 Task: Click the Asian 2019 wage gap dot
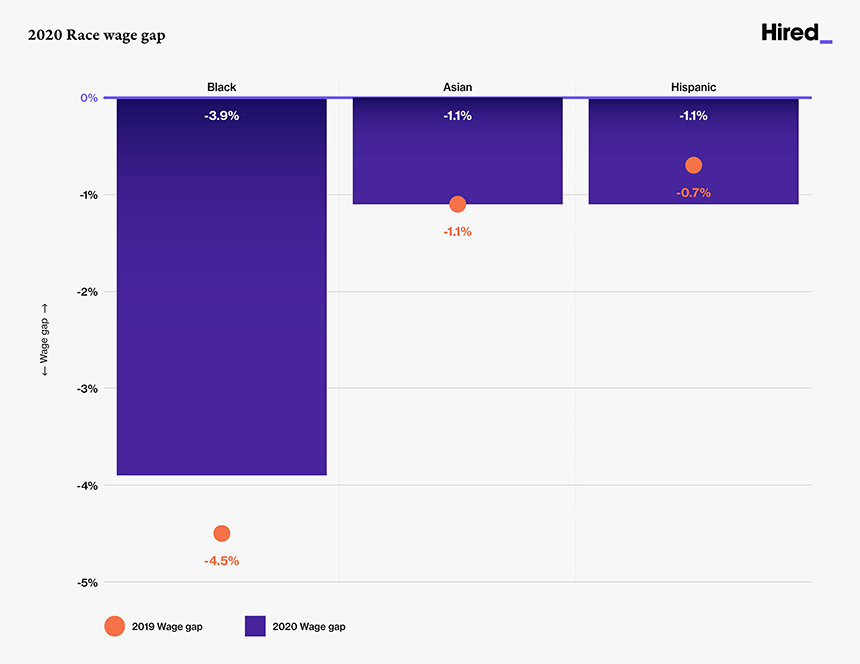(x=458, y=204)
